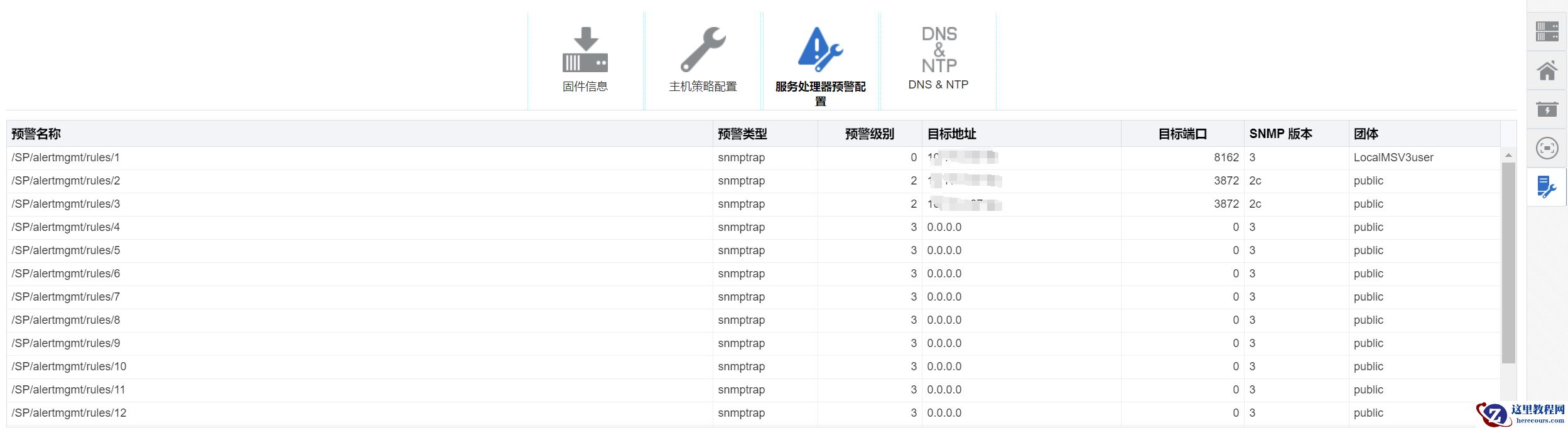The width and height of the screenshot is (1568, 428).
Task: Sort by SNMP 版本 column header
Action: click(x=1297, y=134)
